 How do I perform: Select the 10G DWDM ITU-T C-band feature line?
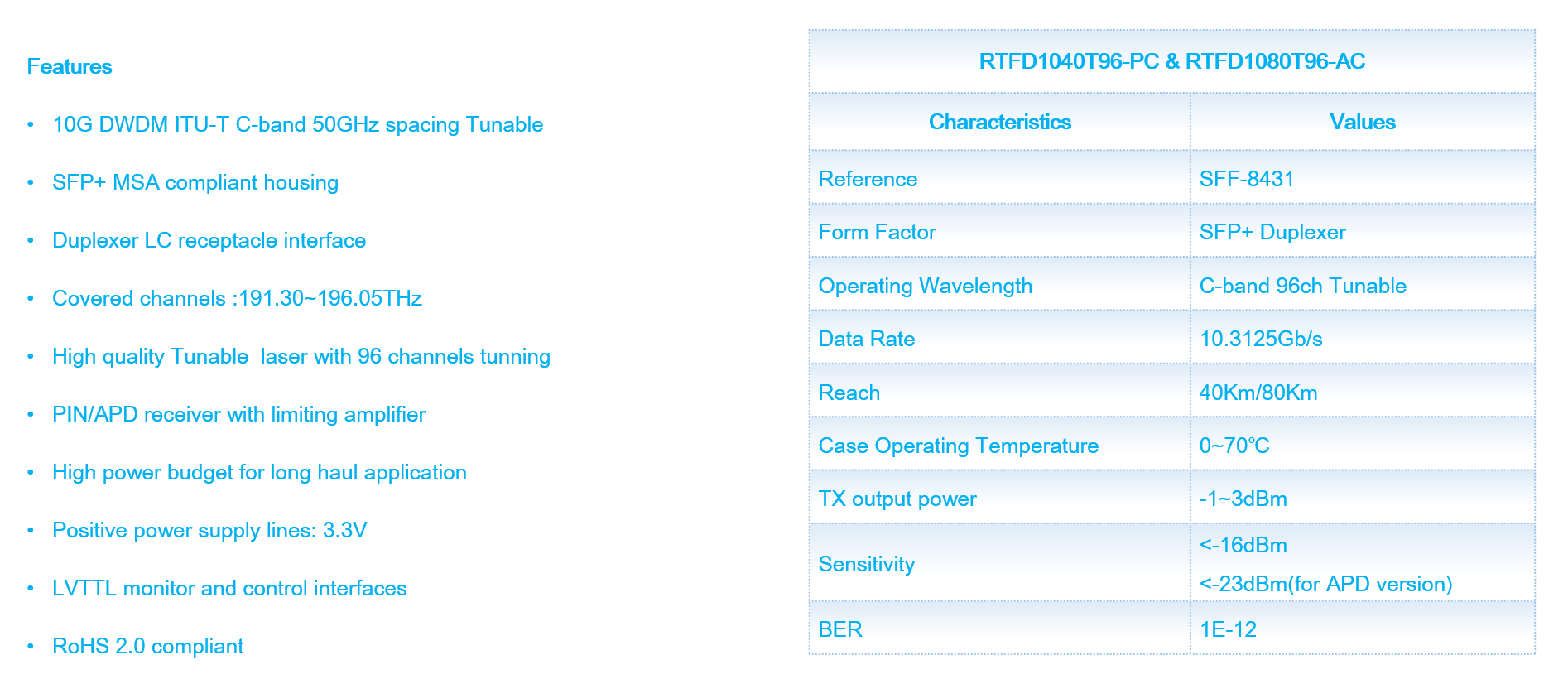click(297, 125)
